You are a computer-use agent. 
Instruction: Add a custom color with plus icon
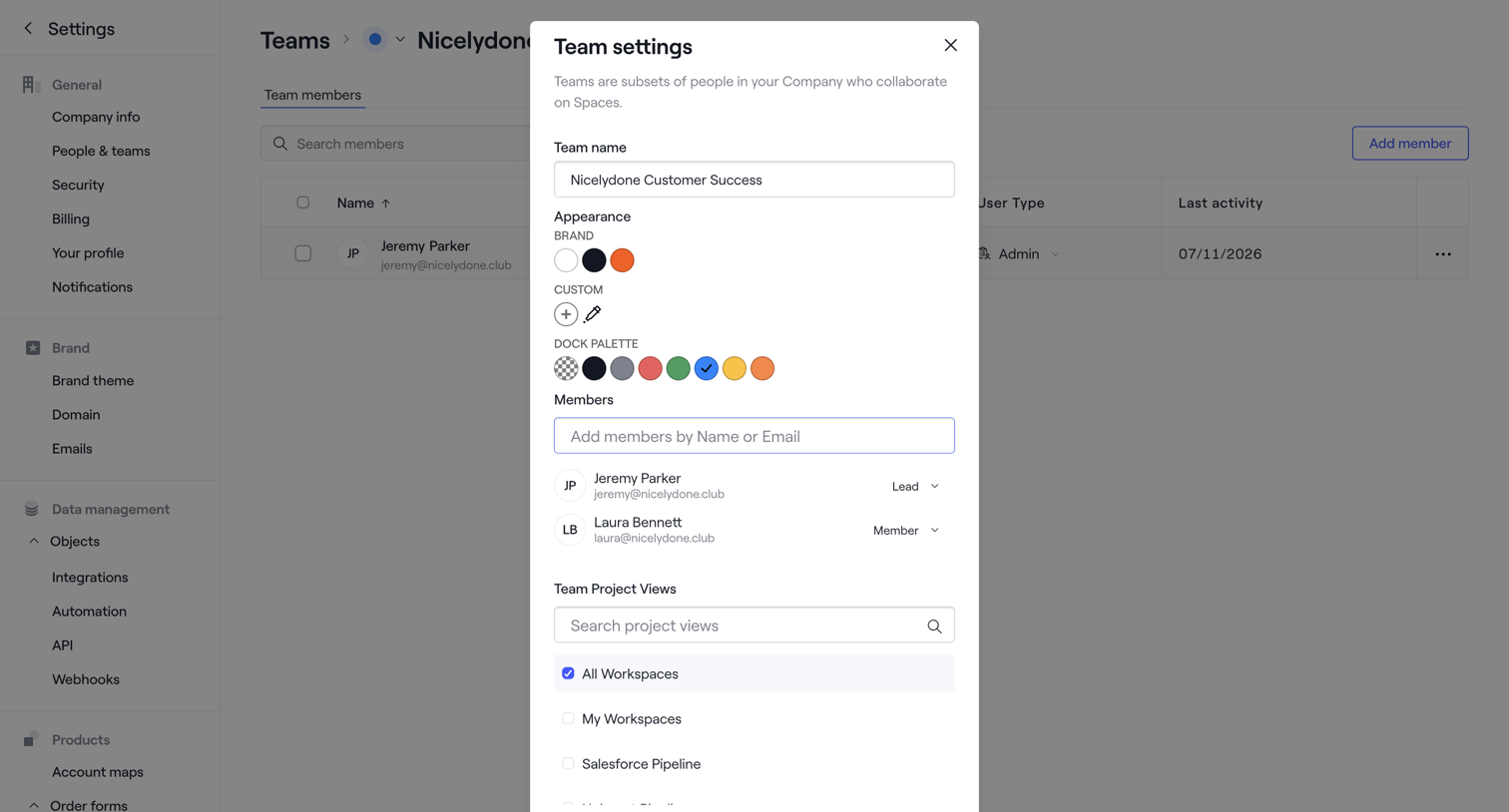[566, 314]
